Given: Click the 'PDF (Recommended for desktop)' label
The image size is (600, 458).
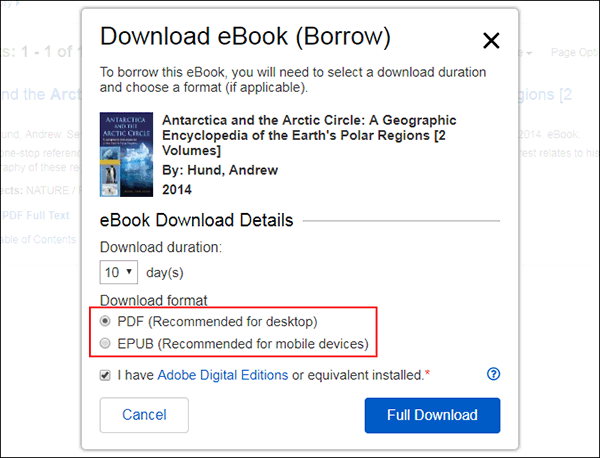Looking at the screenshot, I should 217,321.
